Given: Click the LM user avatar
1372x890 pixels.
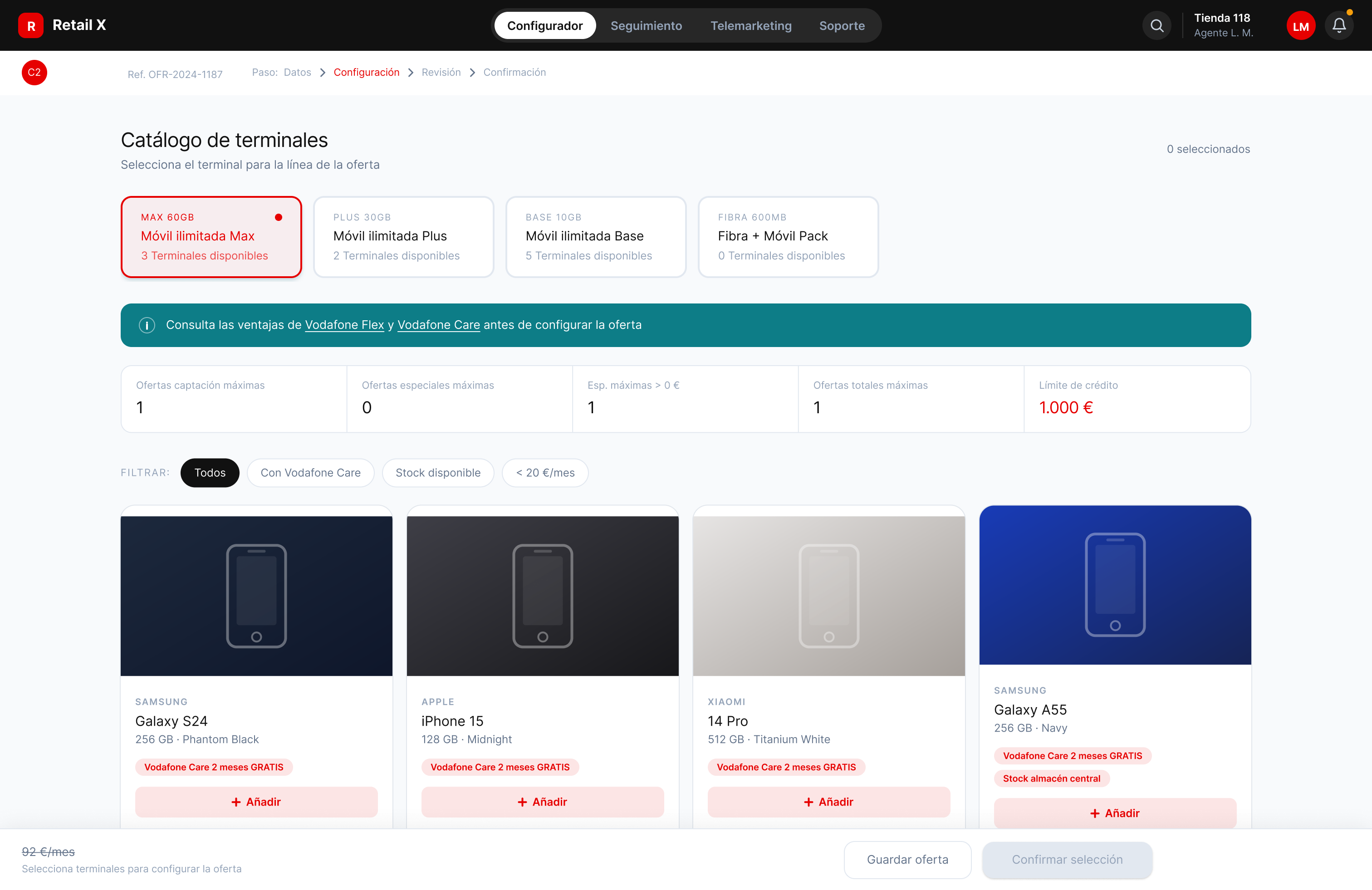Looking at the screenshot, I should point(1300,26).
